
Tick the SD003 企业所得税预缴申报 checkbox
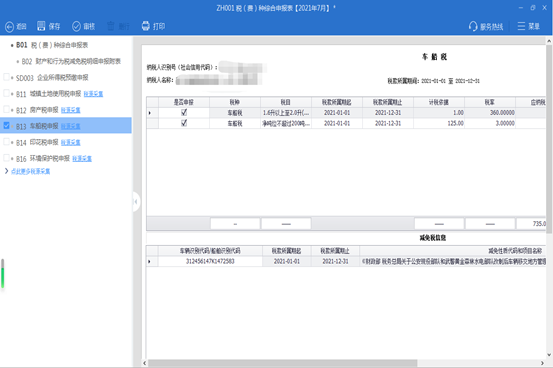click(6, 77)
